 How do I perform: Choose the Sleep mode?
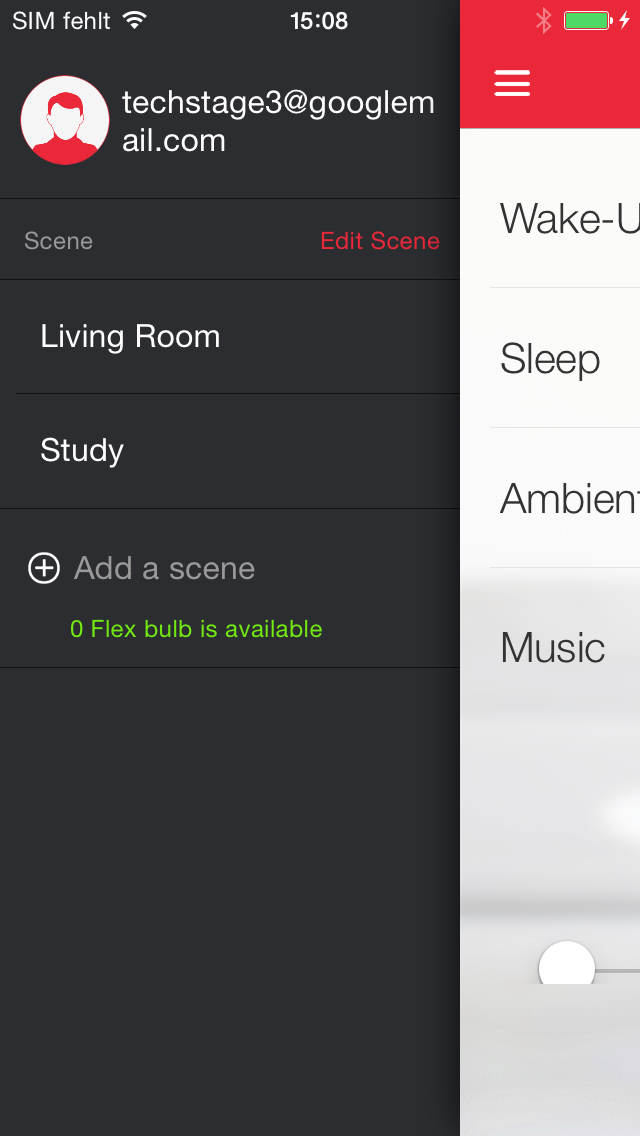(x=550, y=359)
